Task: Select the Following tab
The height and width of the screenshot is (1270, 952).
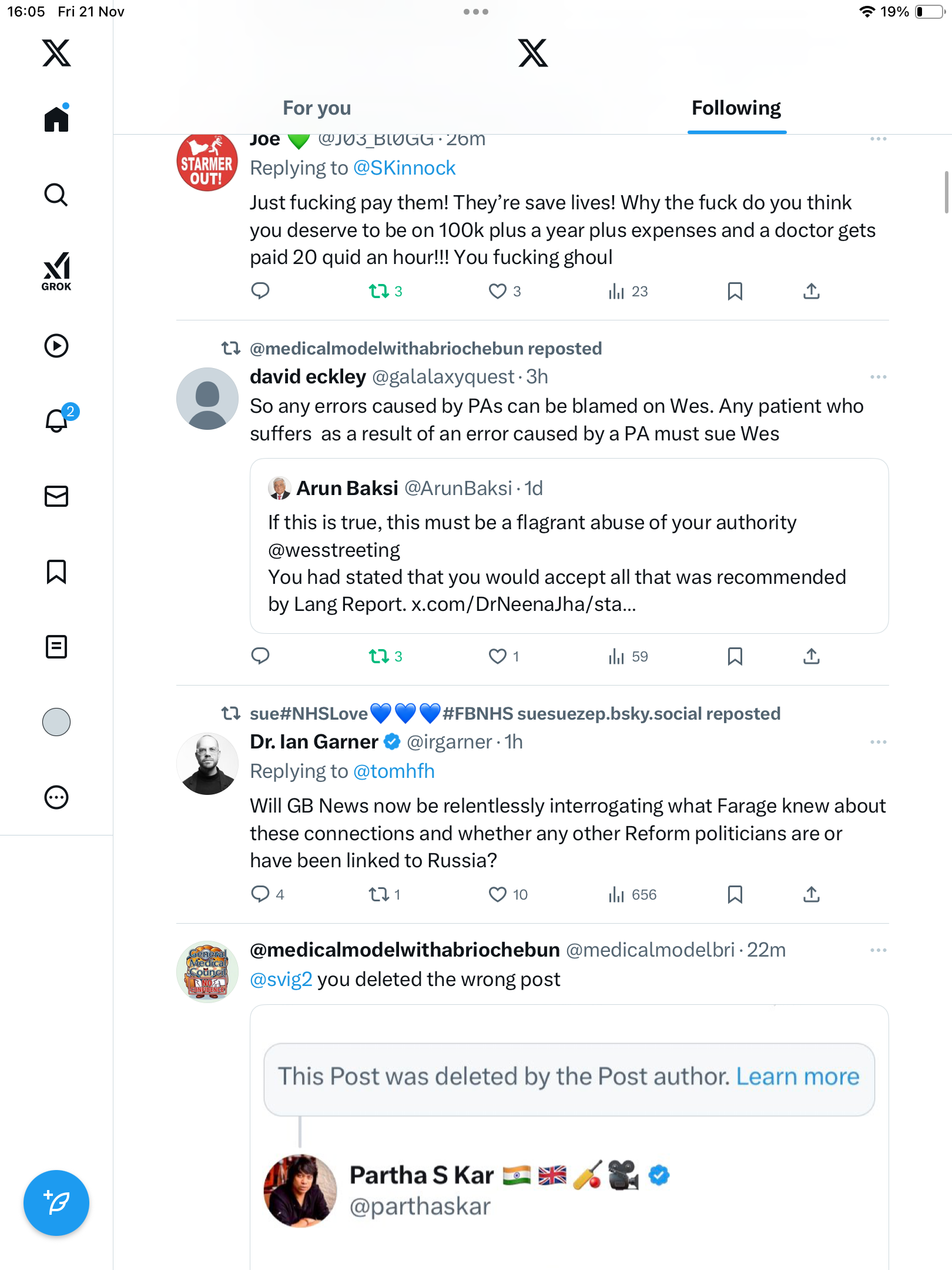Action: (x=736, y=108)
